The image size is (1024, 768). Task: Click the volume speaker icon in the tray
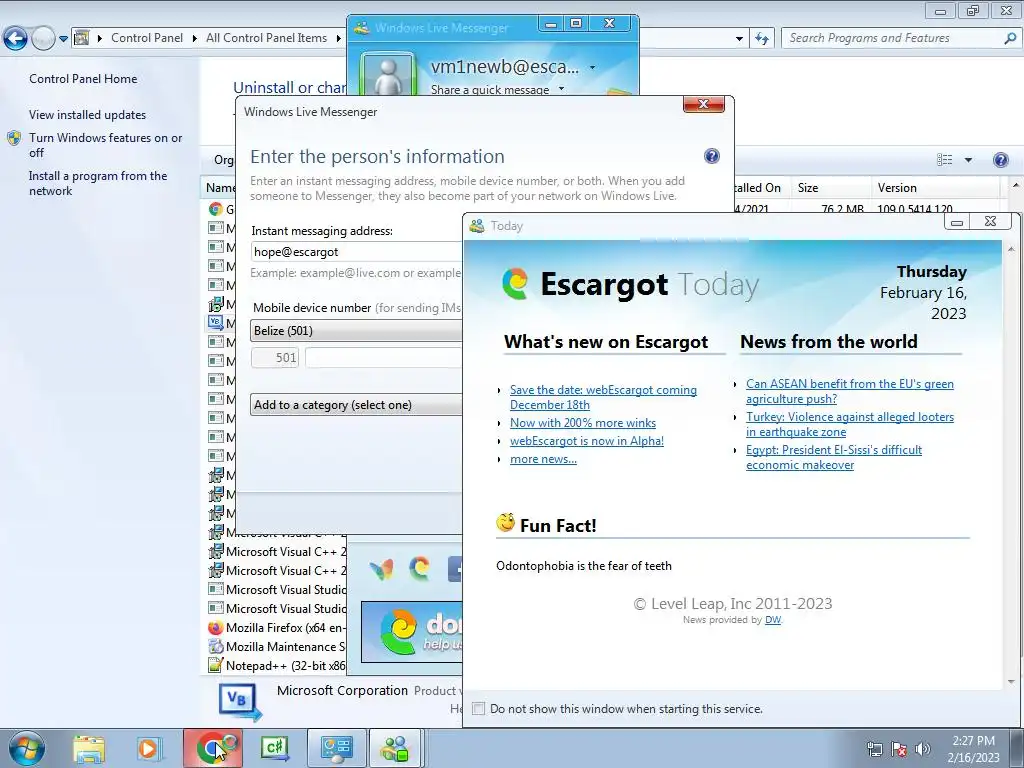coord(923,749)
